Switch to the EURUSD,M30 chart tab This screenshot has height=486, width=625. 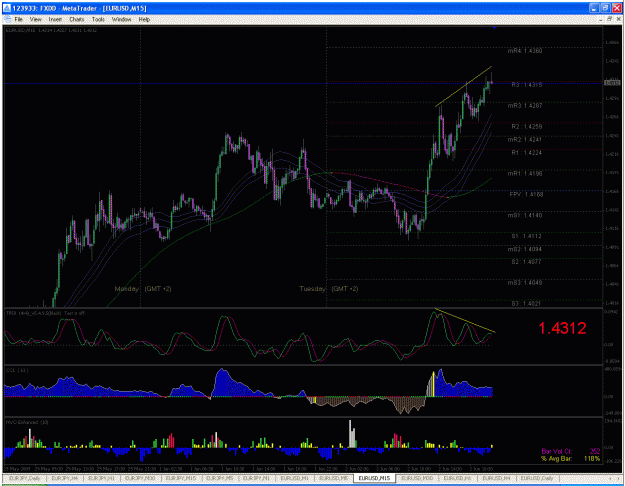(417, 478)
